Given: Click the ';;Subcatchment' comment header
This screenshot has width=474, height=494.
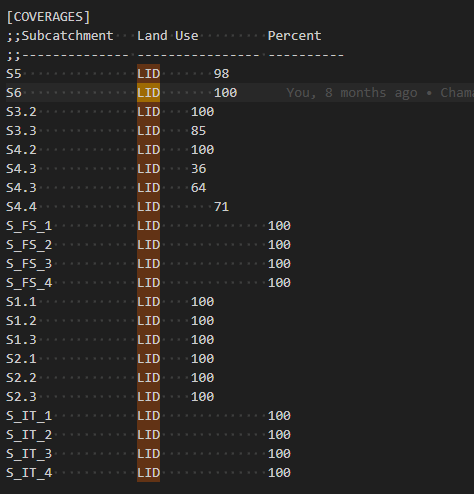Looking at the screenshot, I should pos(60,36).
